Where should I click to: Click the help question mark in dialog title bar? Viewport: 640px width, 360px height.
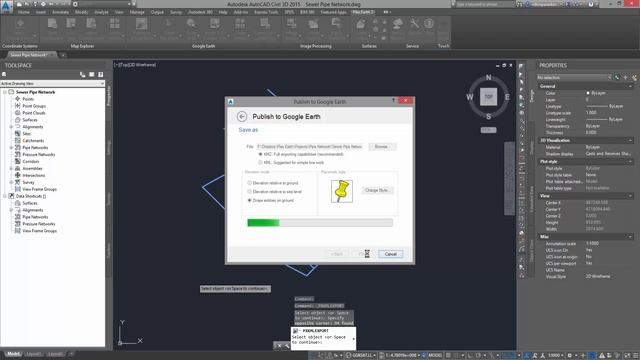pos(393,101)
